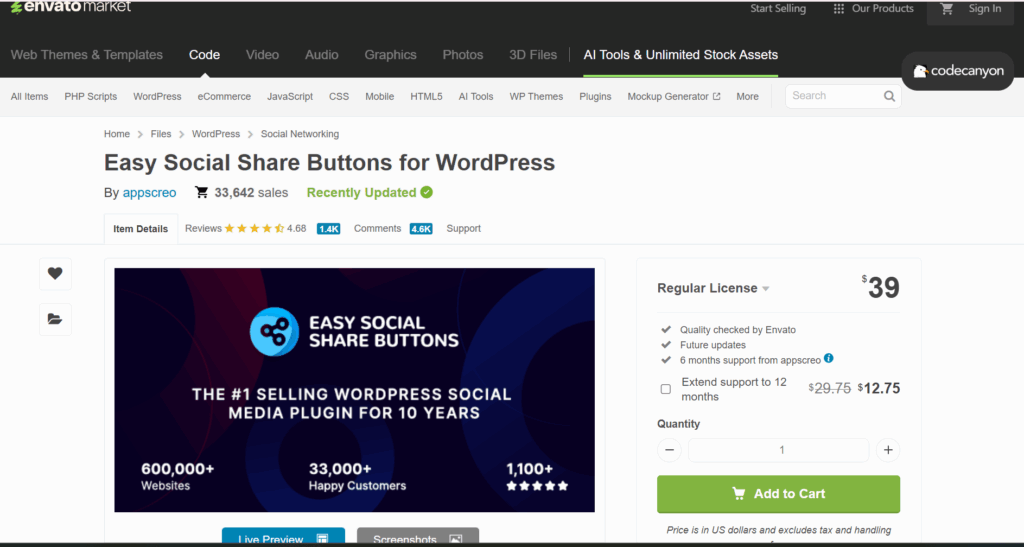Open the Graphics category
This screenshot has height=547, width=1024.
pyautogui.click(x=391, y=55)
